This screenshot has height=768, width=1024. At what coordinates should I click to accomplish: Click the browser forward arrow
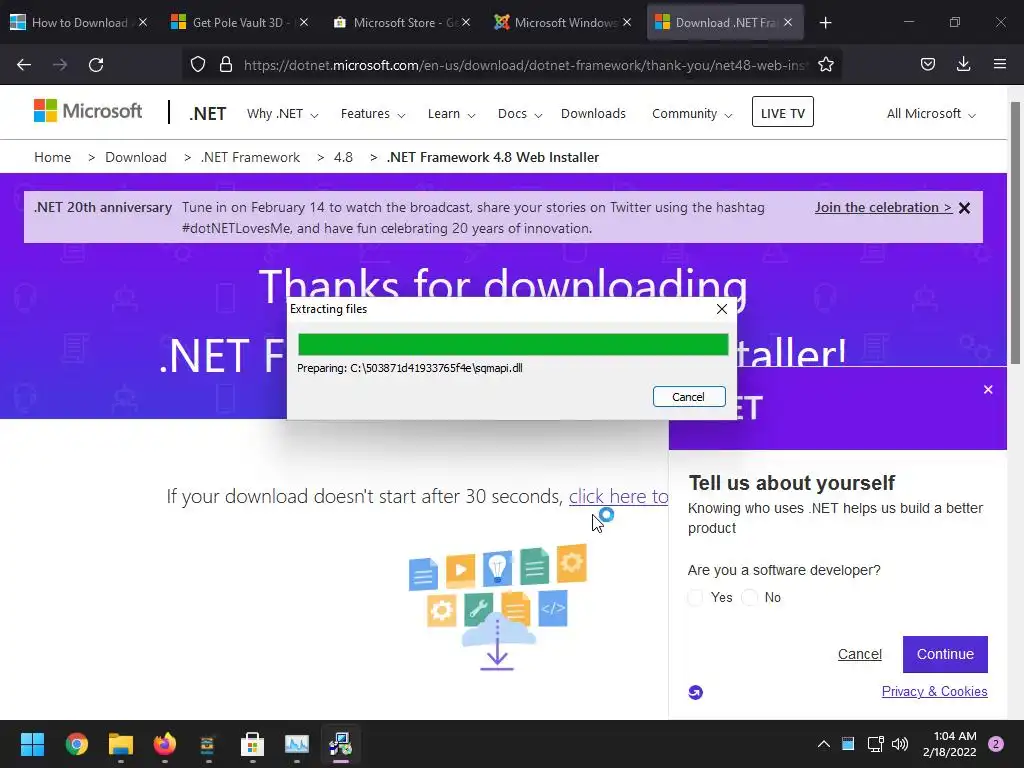click(x=60, y=65)
